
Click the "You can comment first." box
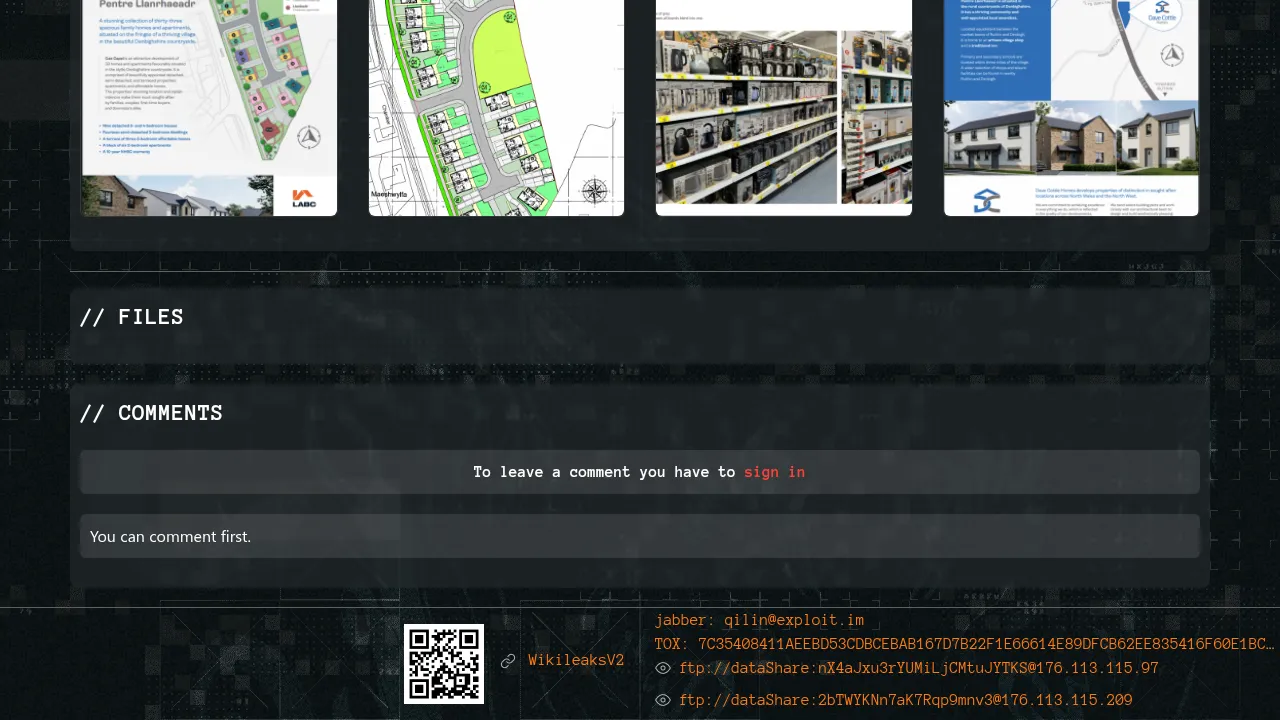point(640,536)
